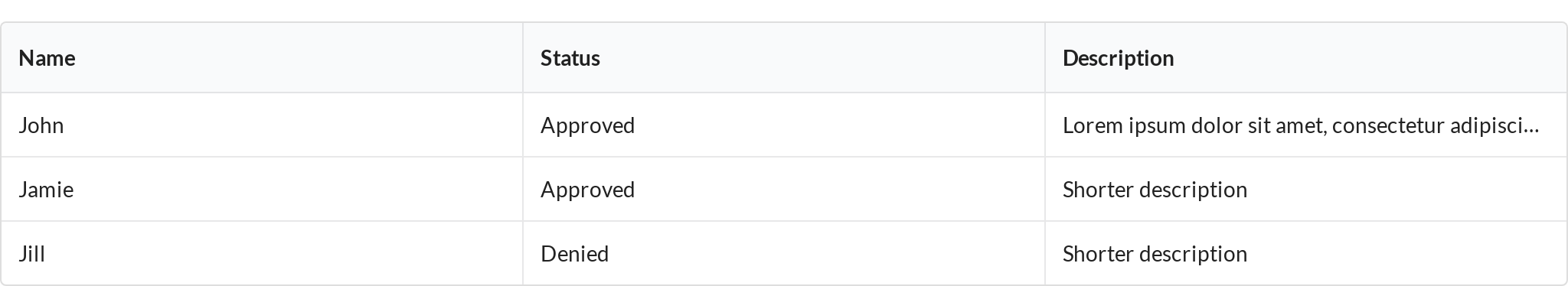Click Jill's Shorter description cell
The height and width of the screenshot is (286, 1568).
click(1306, 254)
